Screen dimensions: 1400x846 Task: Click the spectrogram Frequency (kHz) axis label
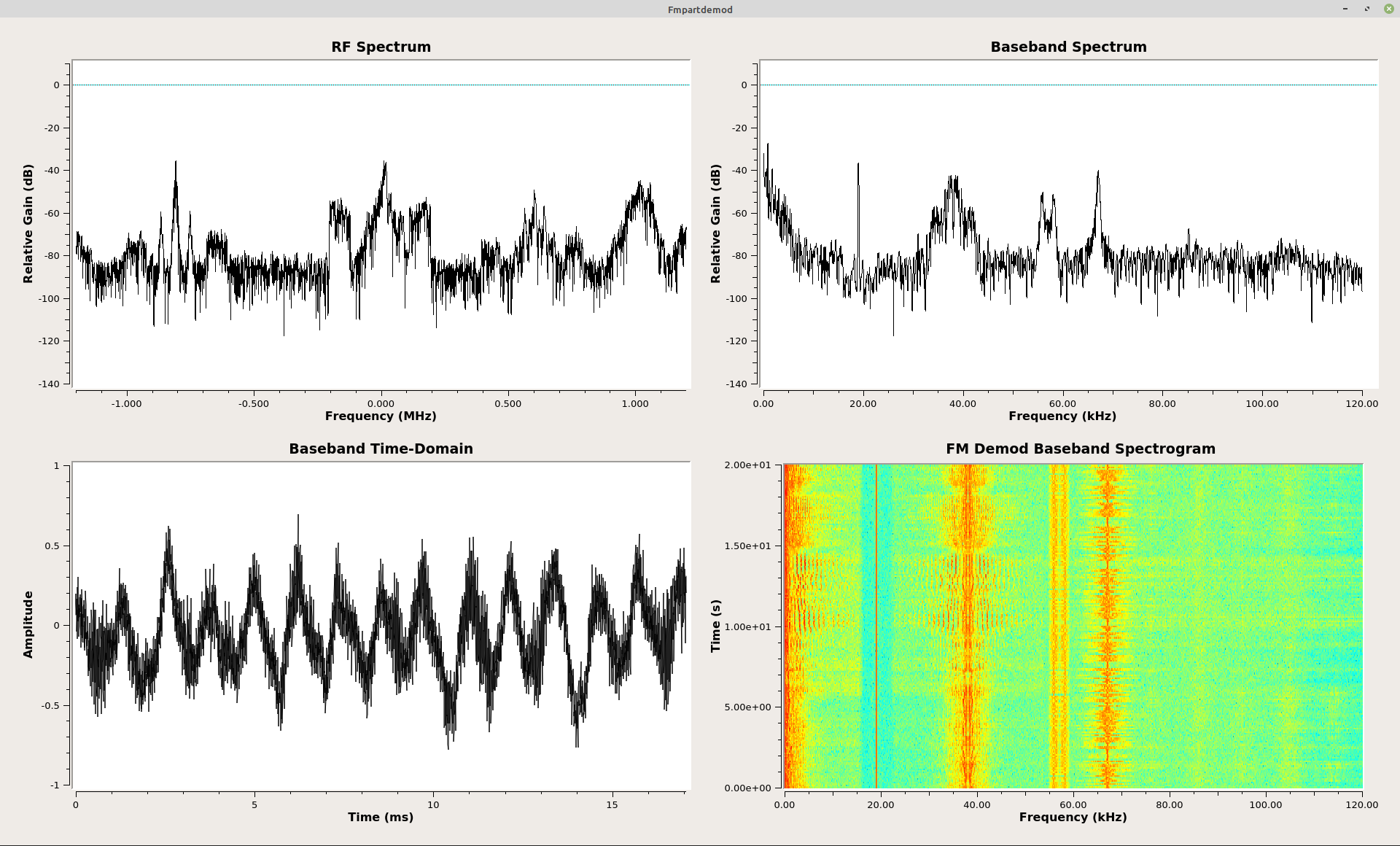pyautogui.click(x=1073, y=817)
